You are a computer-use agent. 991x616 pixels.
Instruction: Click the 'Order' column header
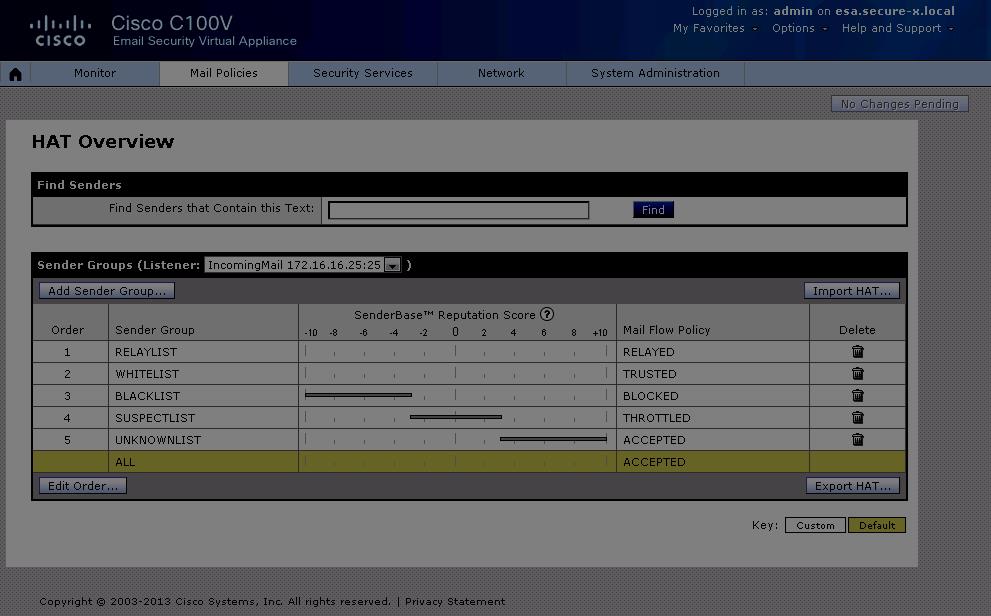[68, 330]
